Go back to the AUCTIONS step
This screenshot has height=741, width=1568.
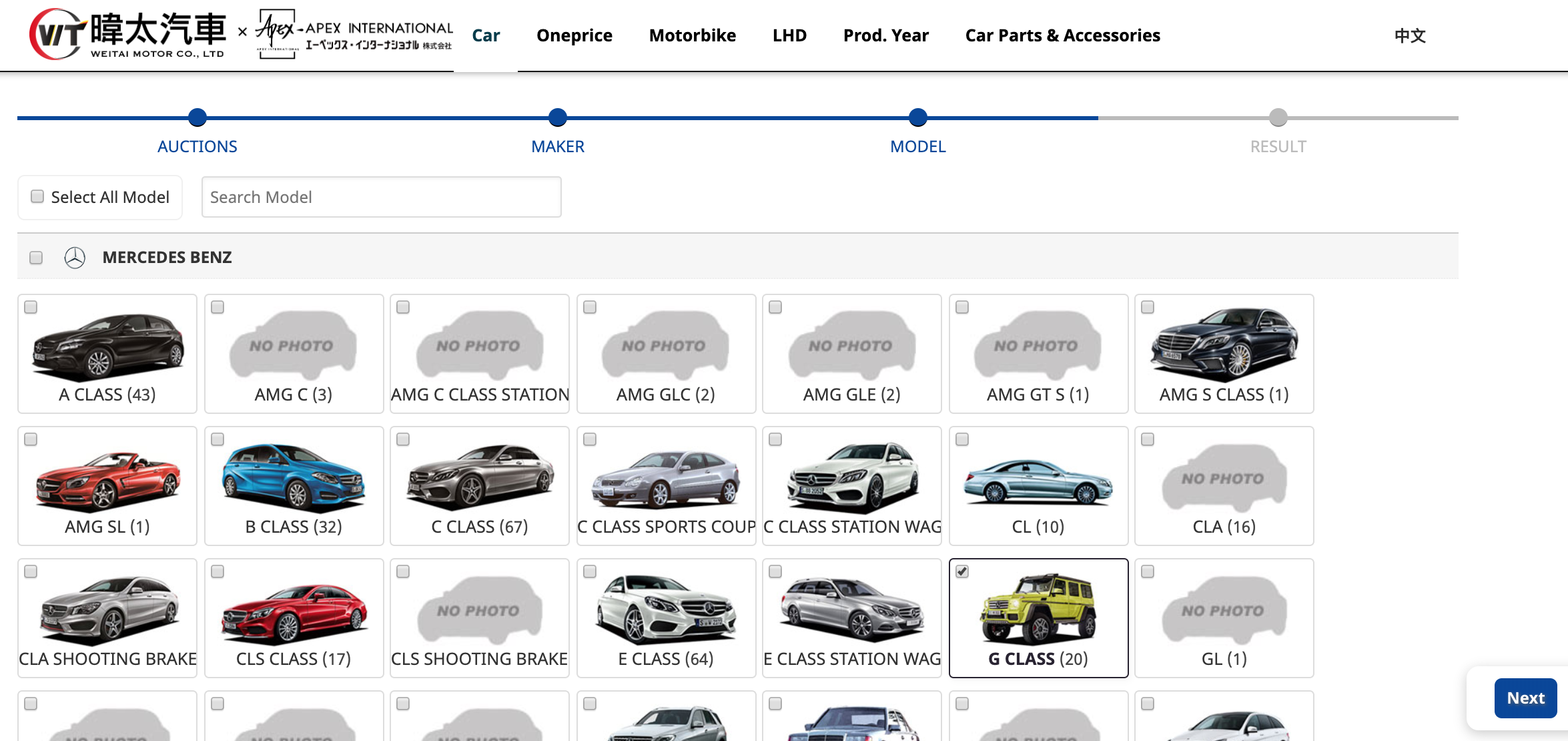point(198,146)
